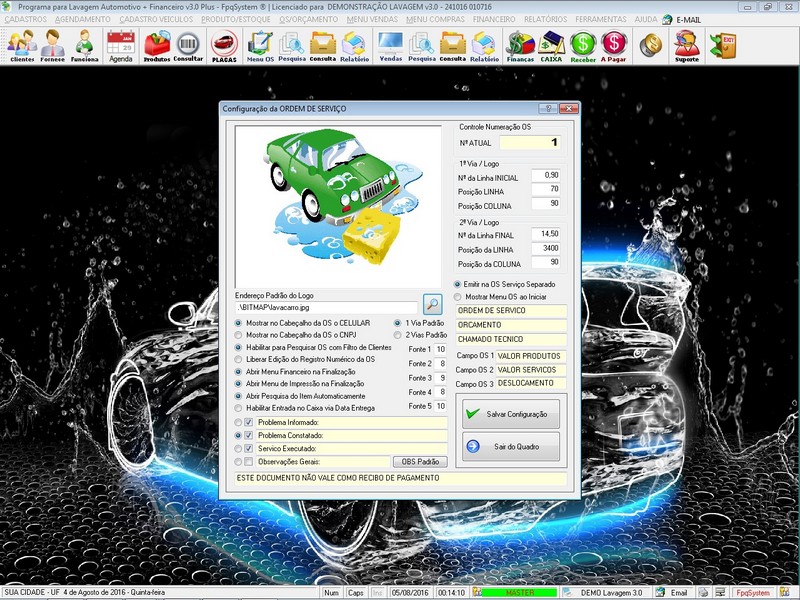This screenshot has width=800, height=600.
Task: Click the magnifier logo browse button
Action: point(432,304)
